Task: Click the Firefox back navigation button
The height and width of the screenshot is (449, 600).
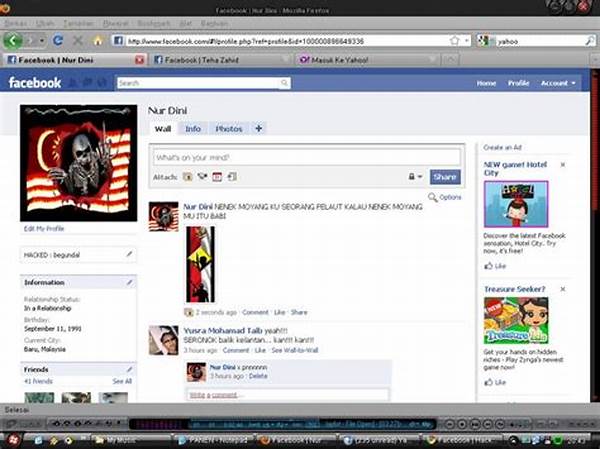Action: click(x=12, y=41)
